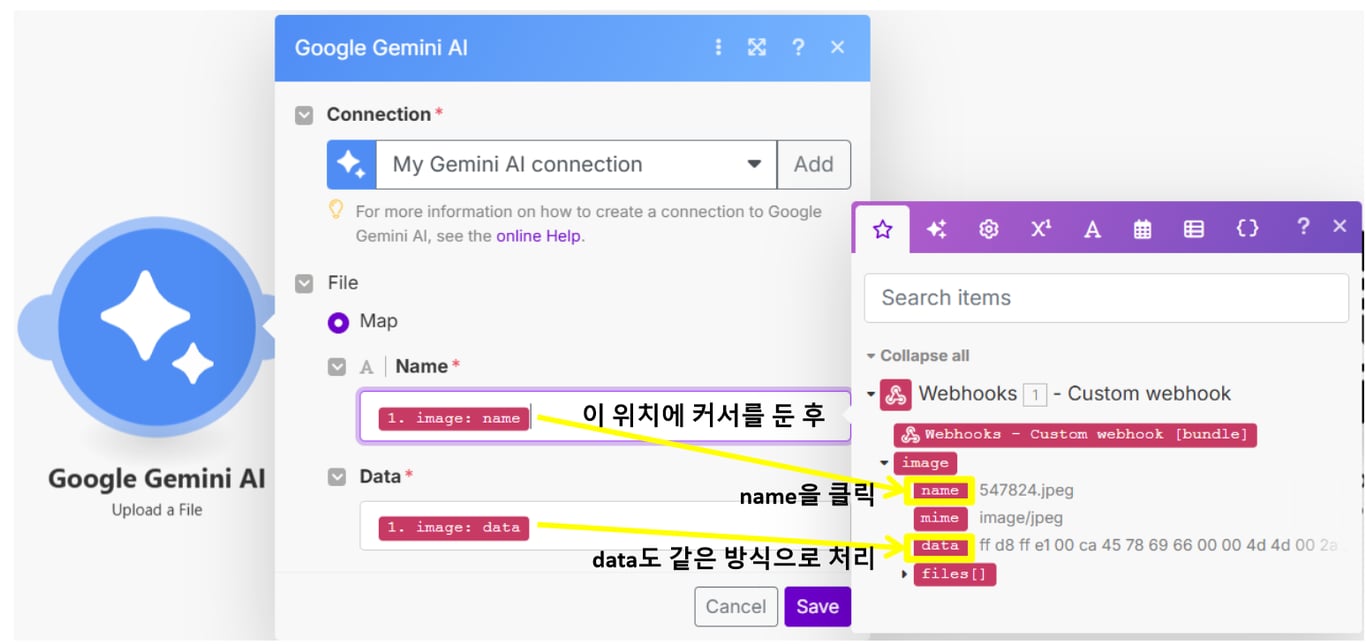Screen dimensions: 1366x644
Task: Open the Google Gemini AI module circle
Action: point(155,326)
